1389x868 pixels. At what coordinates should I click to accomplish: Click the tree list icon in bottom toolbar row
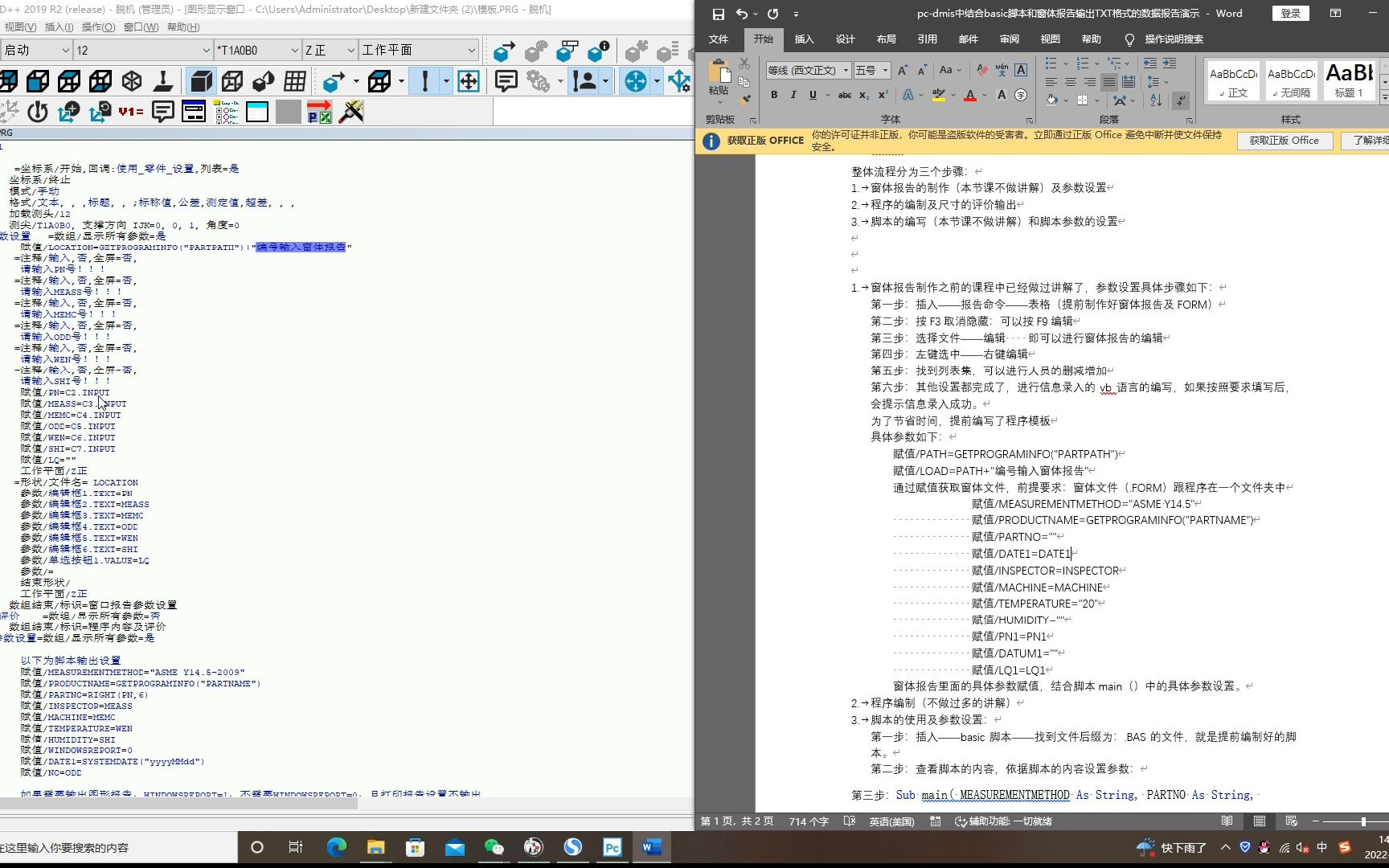click(227, 112)
